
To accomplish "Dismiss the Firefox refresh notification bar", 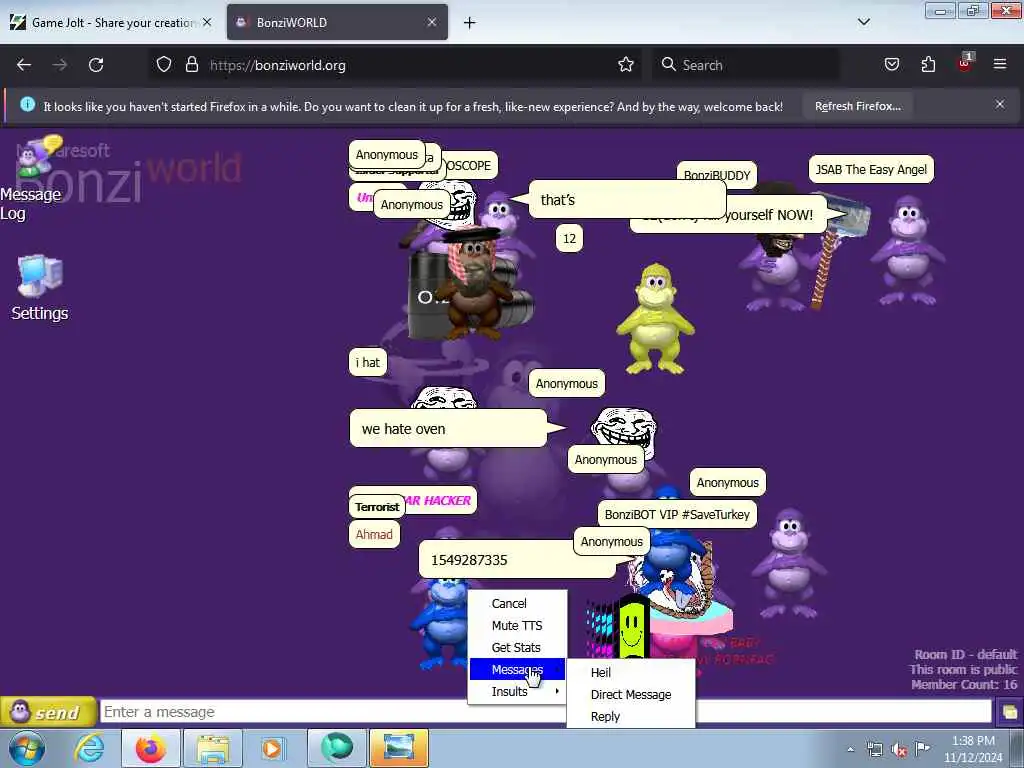I will coord(1000,104).
